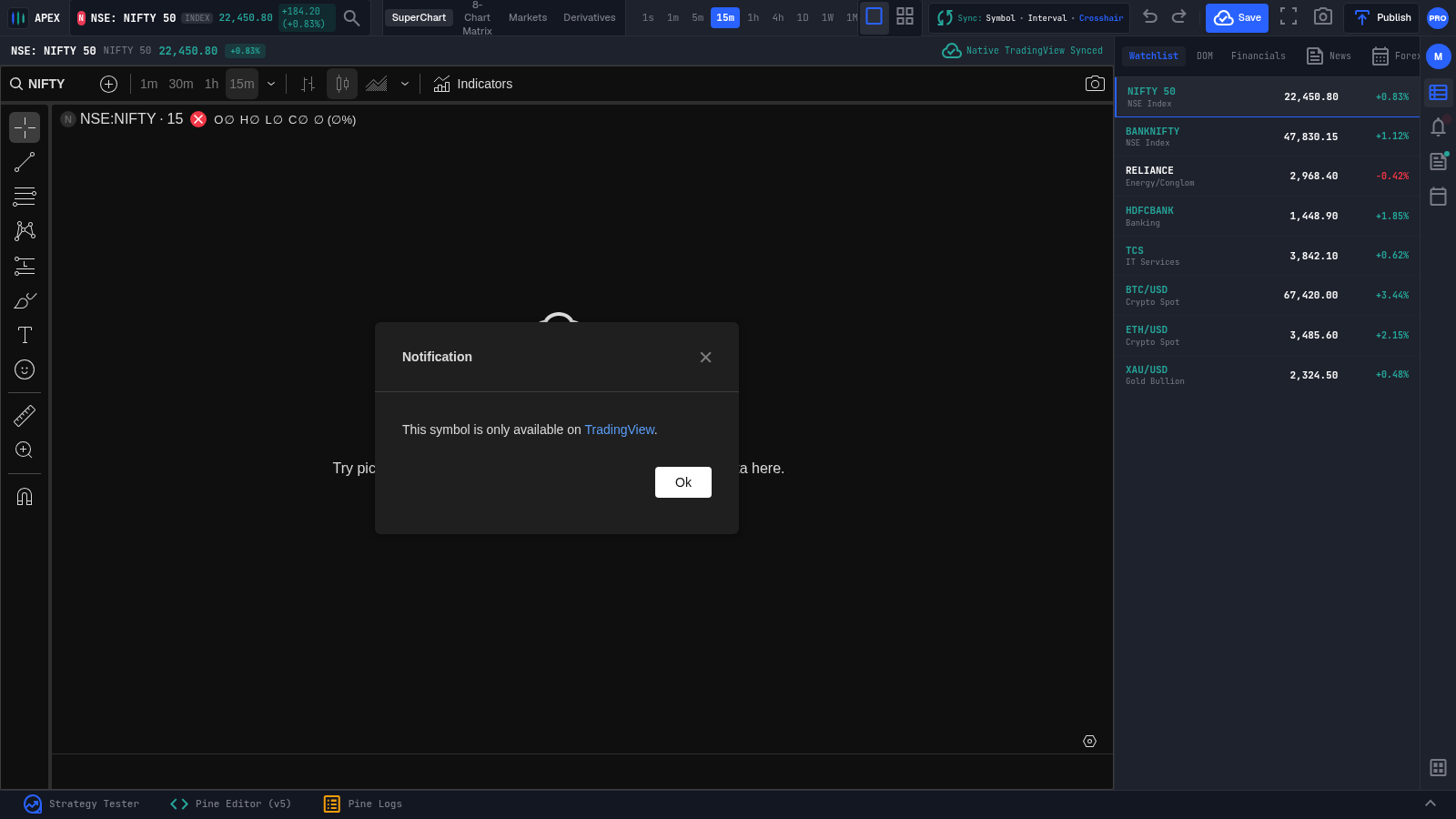Switch to the 8-Chart Matrix tab
This screenshot has height=819, width=1456.
[477, 17]
